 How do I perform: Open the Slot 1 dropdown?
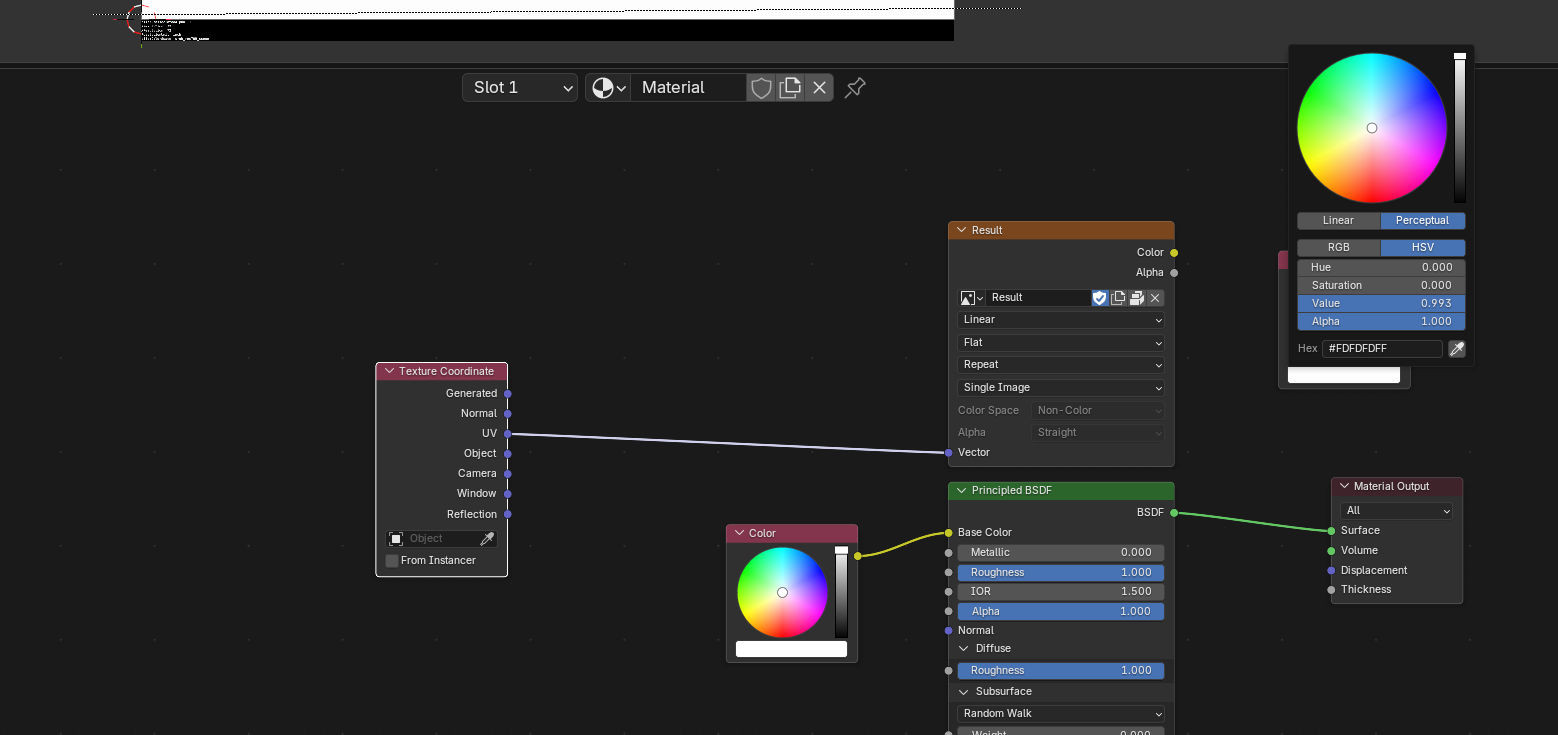coord(520,88)
